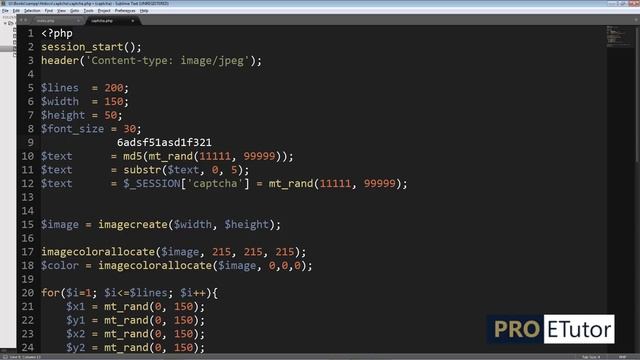Click the value 30 on line 8
Viewport: 640px width, 360px height.
(129, 129)
